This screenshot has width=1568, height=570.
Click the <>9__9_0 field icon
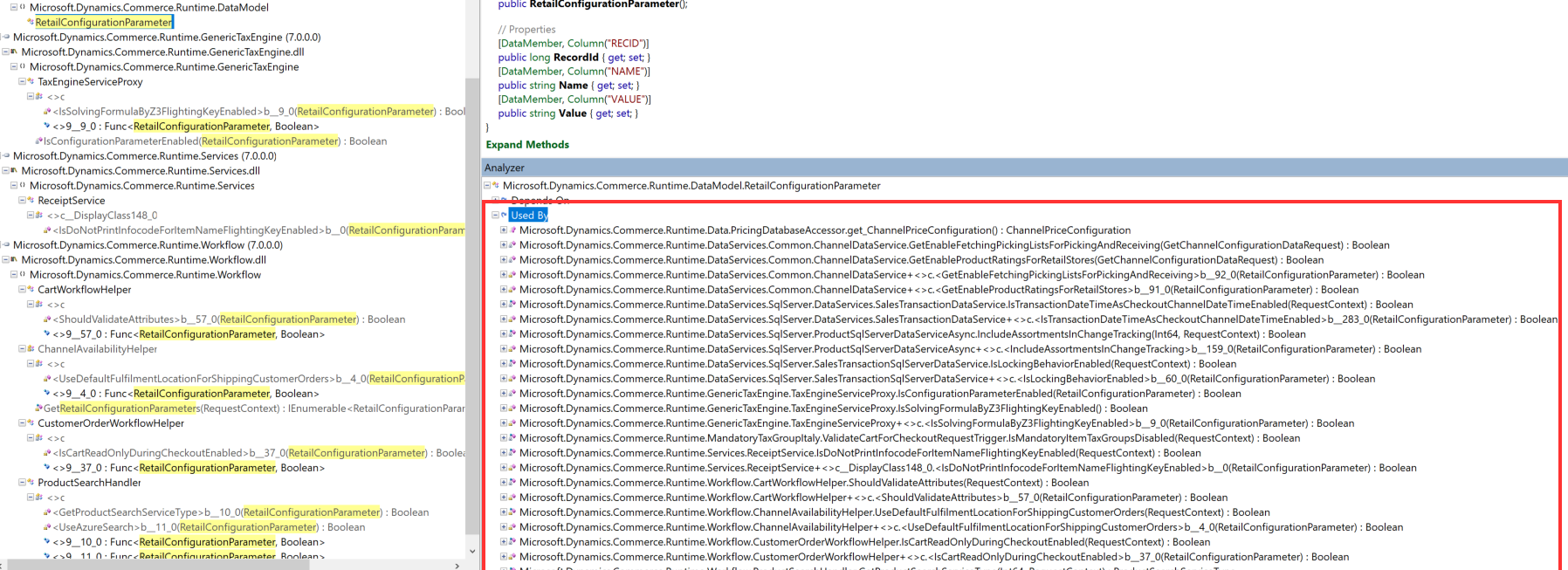coord(47,126)
